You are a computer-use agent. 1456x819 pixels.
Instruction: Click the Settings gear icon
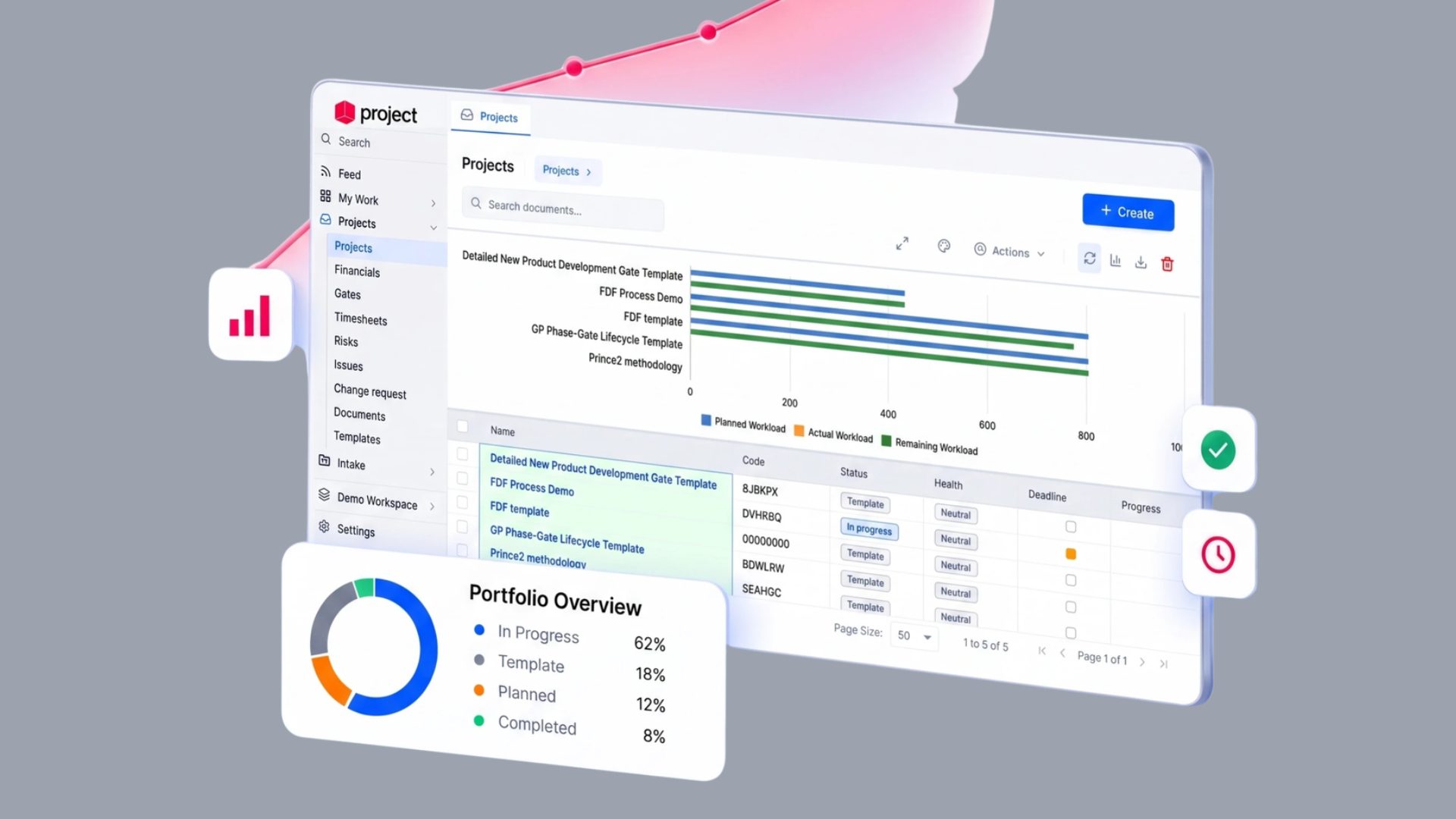[x=324, y=526]
